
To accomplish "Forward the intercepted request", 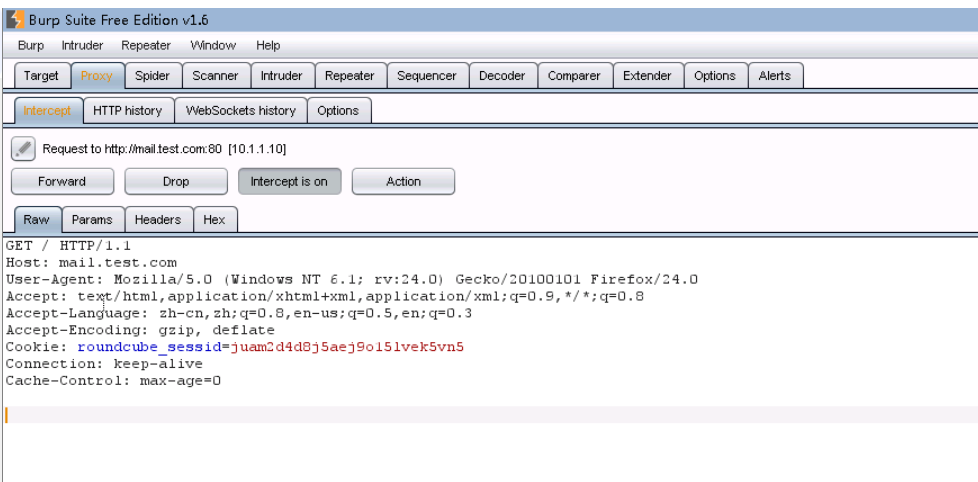I will point(62,181).
